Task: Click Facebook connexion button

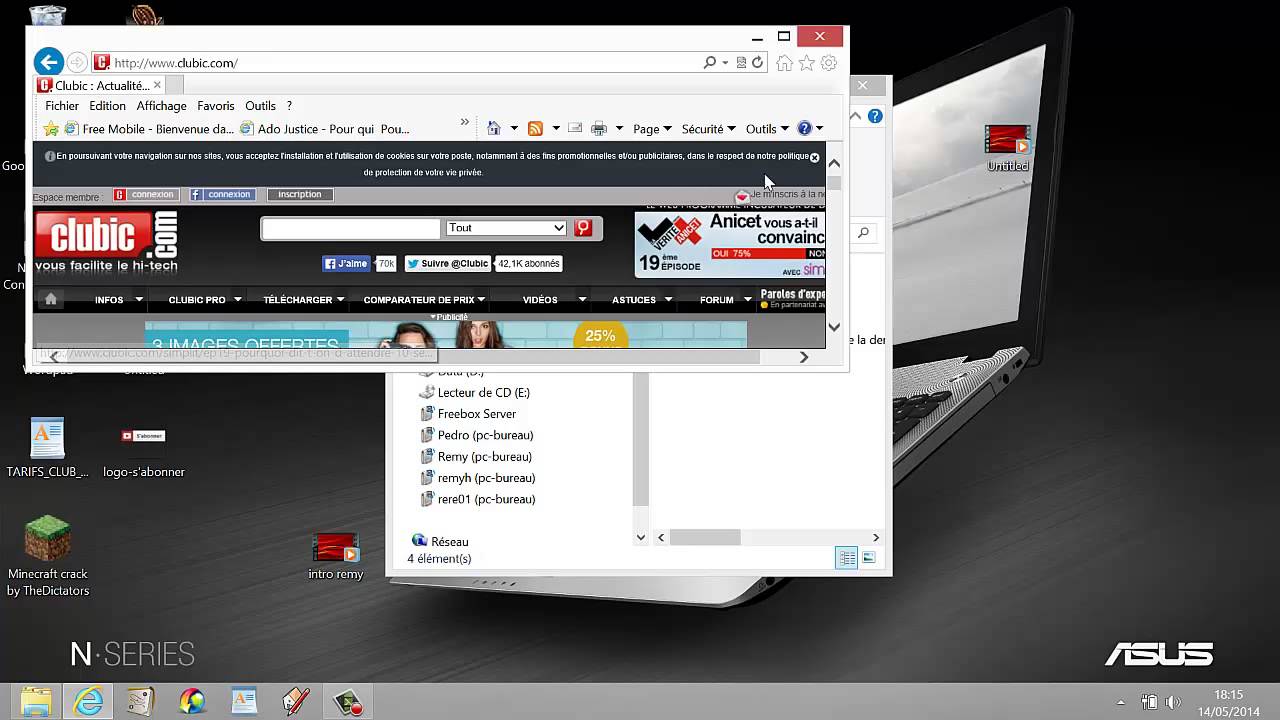Action: (221, 195)
